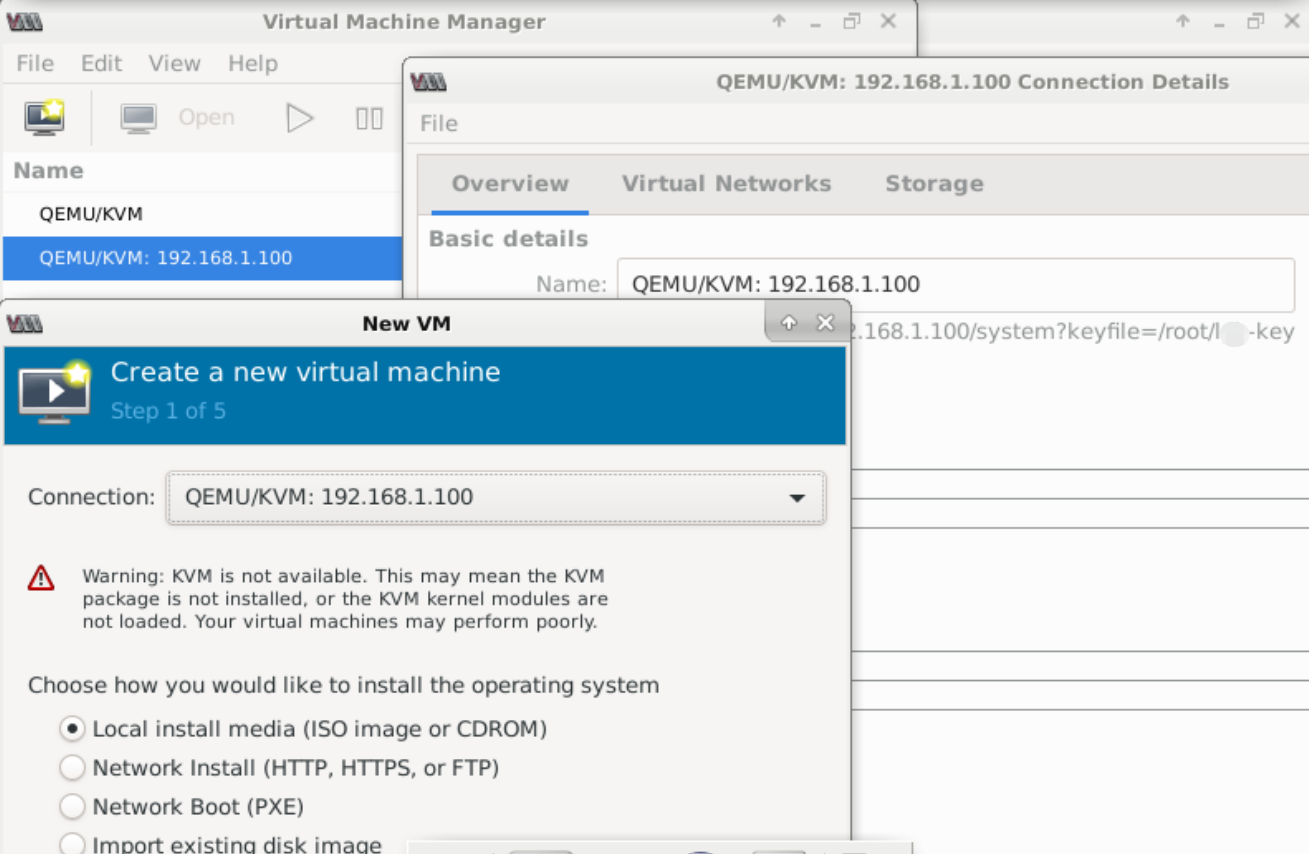Click the Connection Details window logo icon
The height and width of the screenshot is (854, 1309).
point(428,82)
